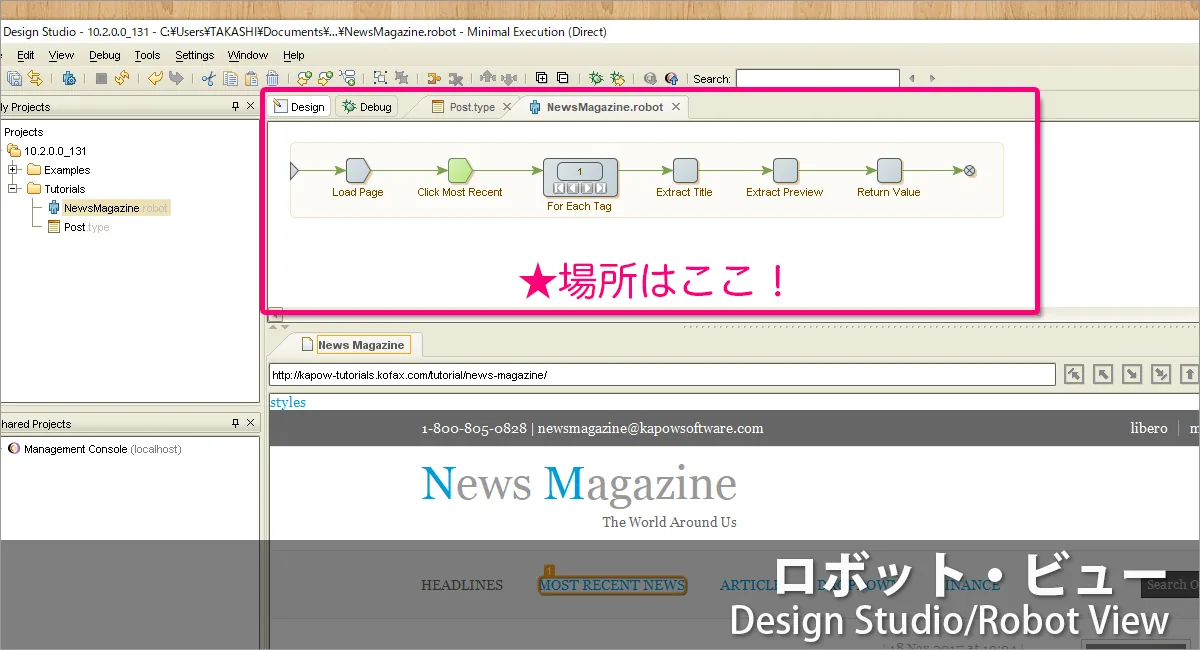Click the Cut scissors icon
The height and width of the screenshot is (650, 1200).
[208, 78]
